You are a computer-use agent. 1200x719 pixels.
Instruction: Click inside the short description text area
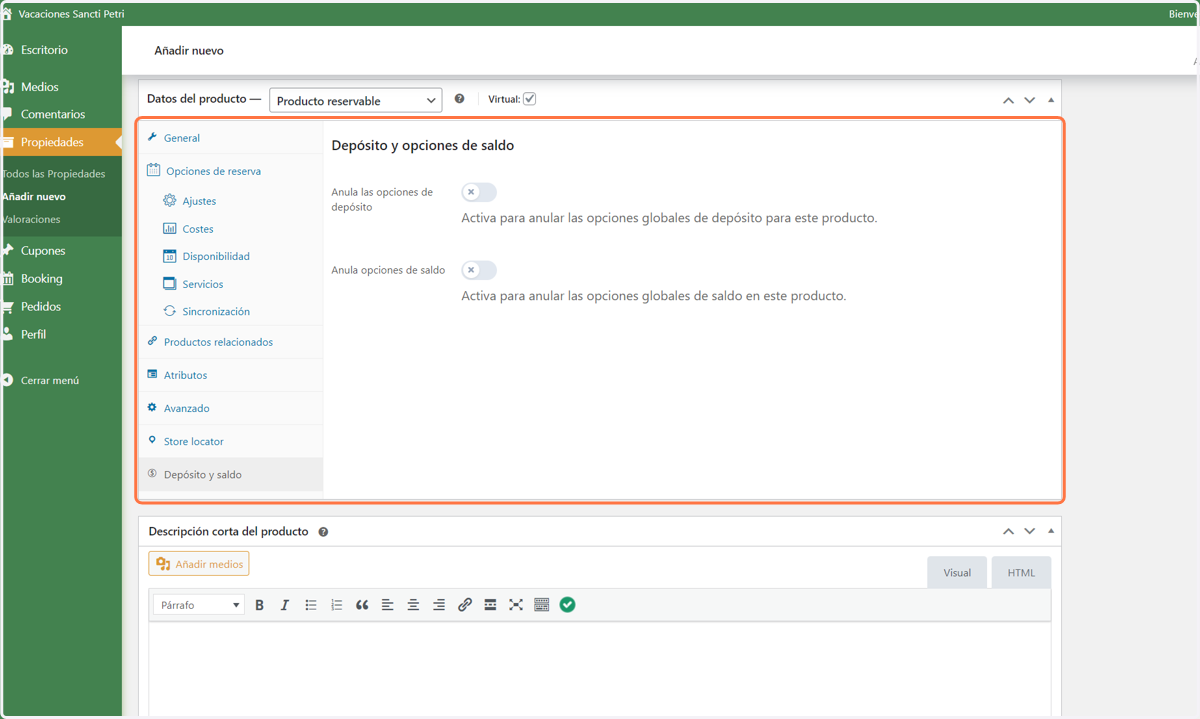600,668
